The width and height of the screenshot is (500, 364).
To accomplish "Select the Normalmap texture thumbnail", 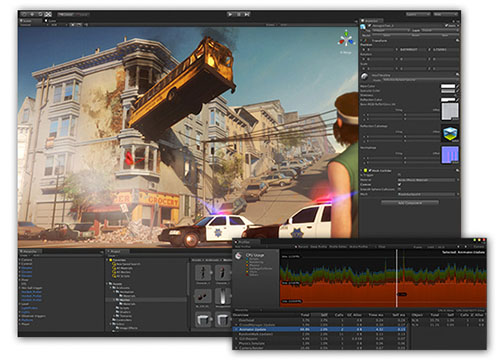I will (x=450, y=155).
